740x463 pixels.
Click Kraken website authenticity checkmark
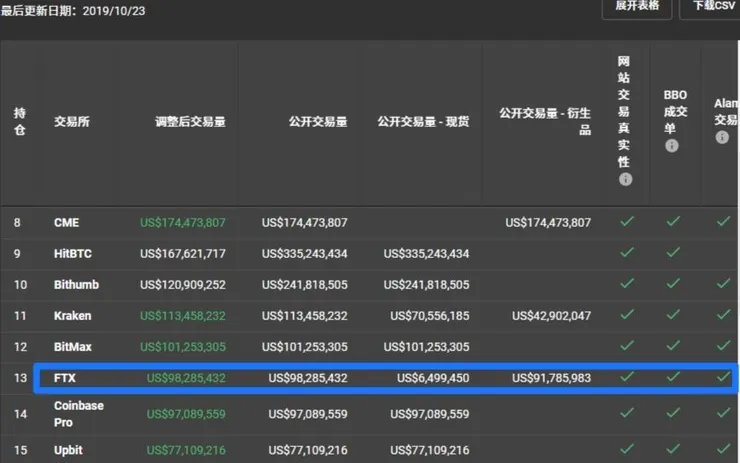pyautogui.click(x=627, y=314)
